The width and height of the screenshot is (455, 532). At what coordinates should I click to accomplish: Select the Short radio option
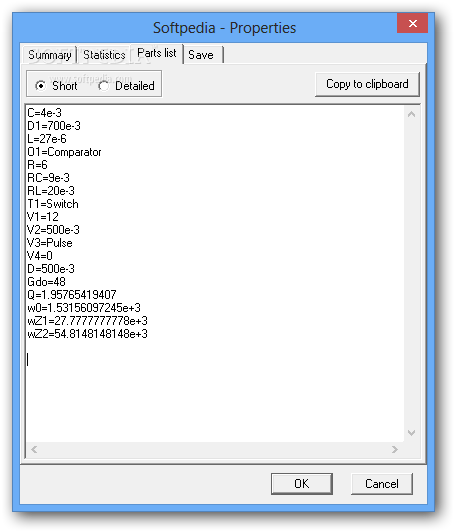56,86
